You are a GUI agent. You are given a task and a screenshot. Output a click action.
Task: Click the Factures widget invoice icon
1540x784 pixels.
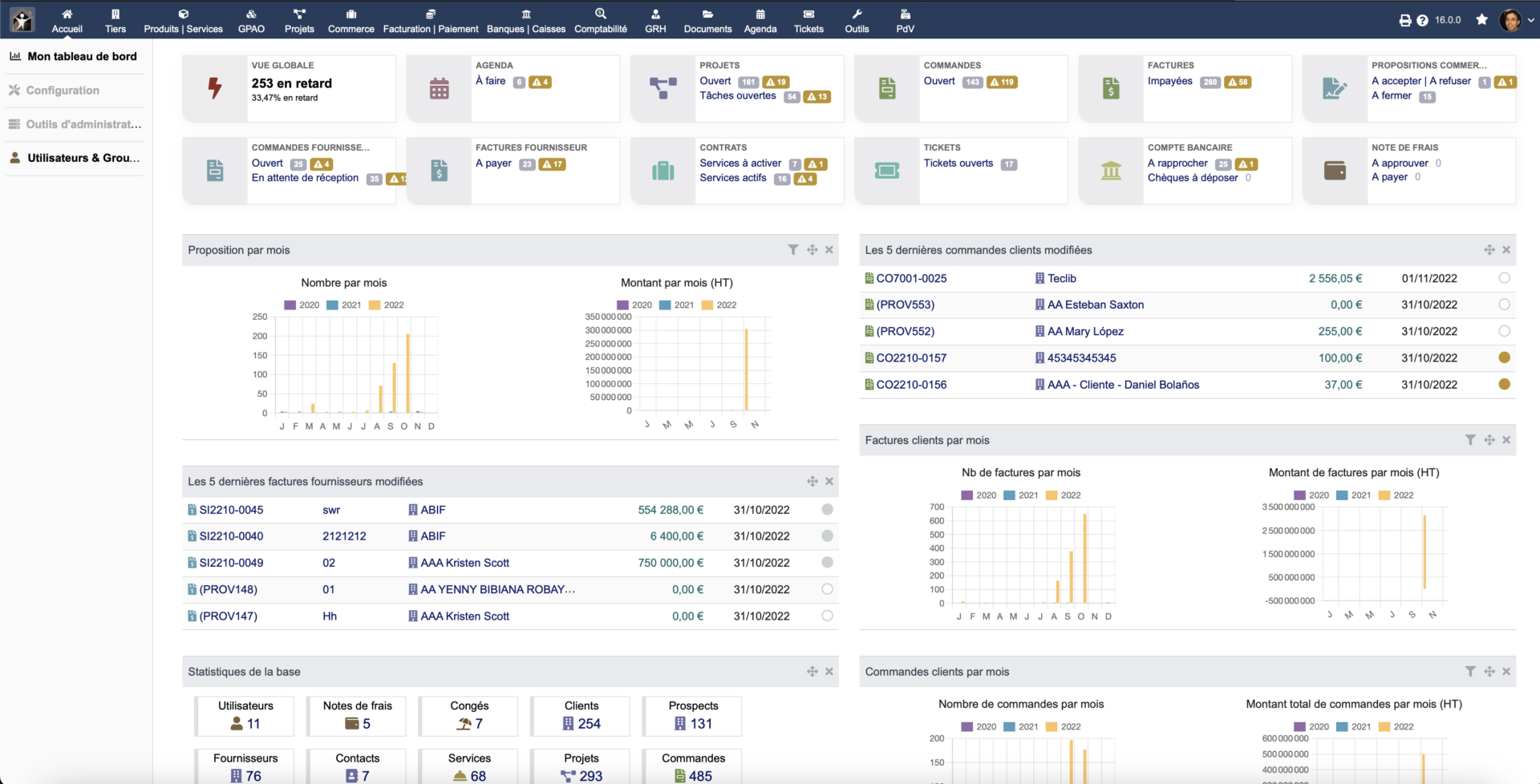pyautogui.click(x=1111, y=88)
